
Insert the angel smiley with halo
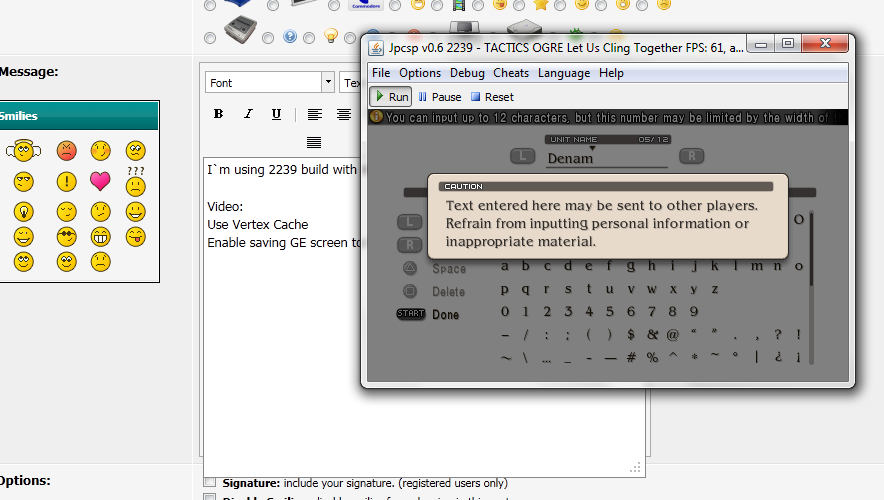[23, 151]
